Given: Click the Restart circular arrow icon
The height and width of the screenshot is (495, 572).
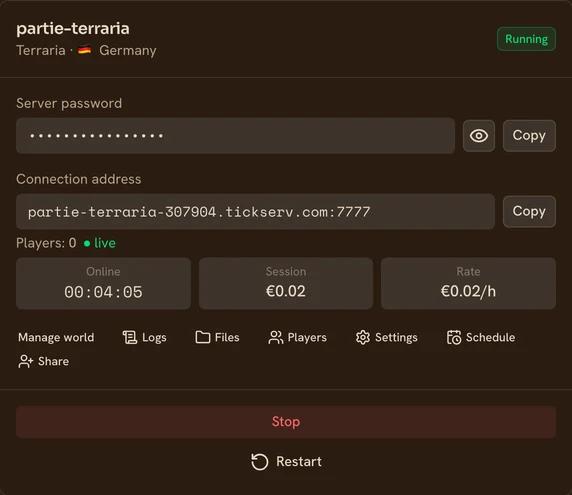Looking at the screenshot, I should tap(259, 461).
